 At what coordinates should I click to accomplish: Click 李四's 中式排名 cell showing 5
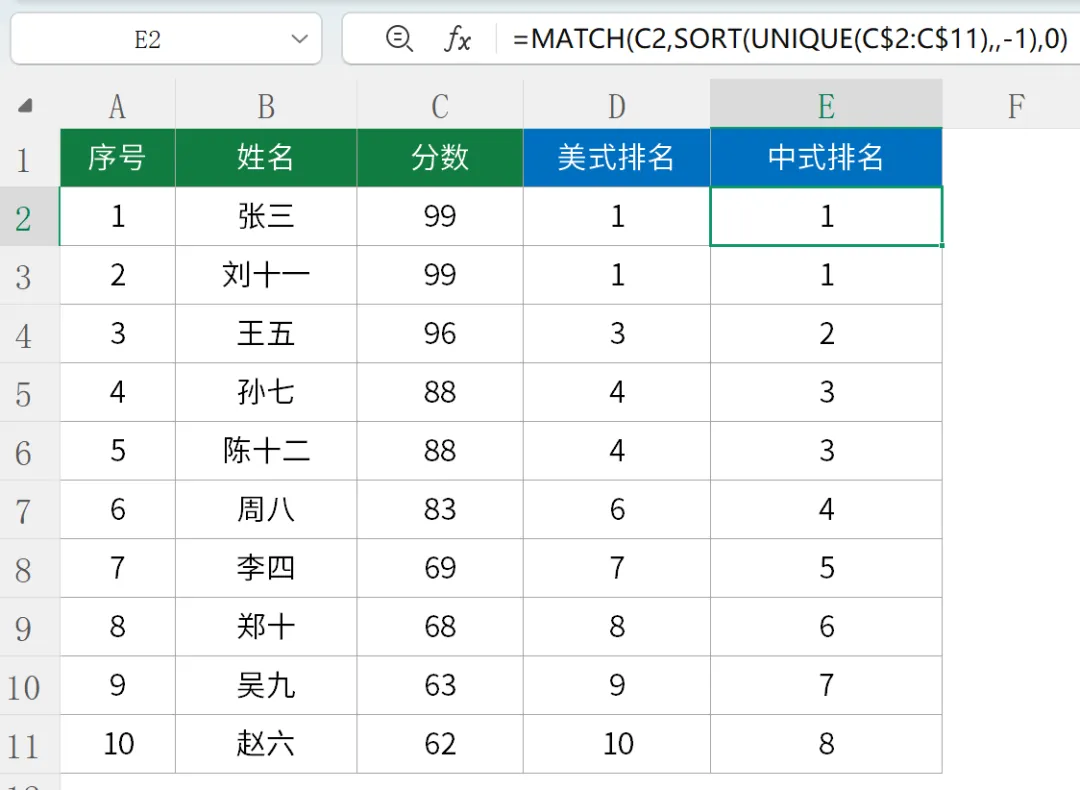(x=826, y=568)
